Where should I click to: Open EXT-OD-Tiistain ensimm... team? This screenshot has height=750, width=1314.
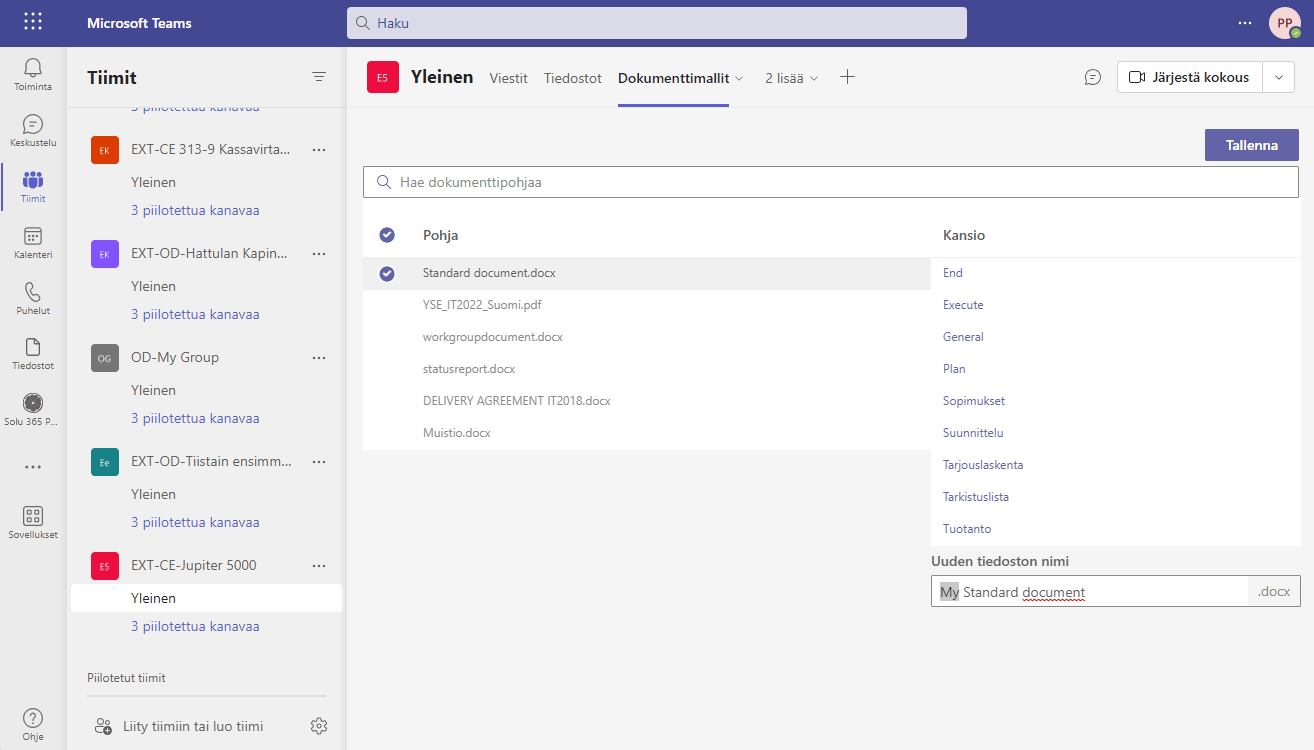[x=211, y=461]
